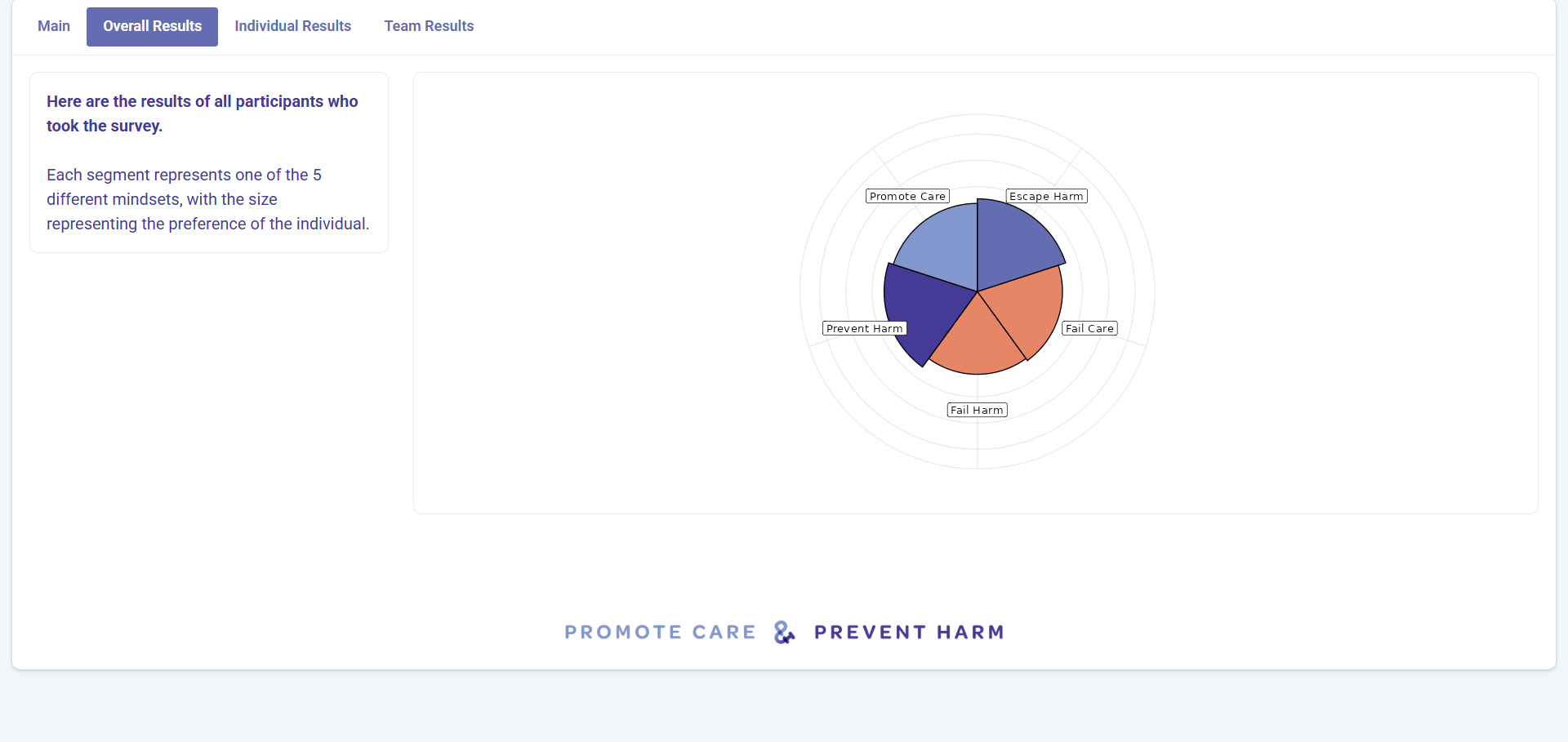Click the Fail Harm chart label
1568x742 pixels.
[x=977, y=410]
